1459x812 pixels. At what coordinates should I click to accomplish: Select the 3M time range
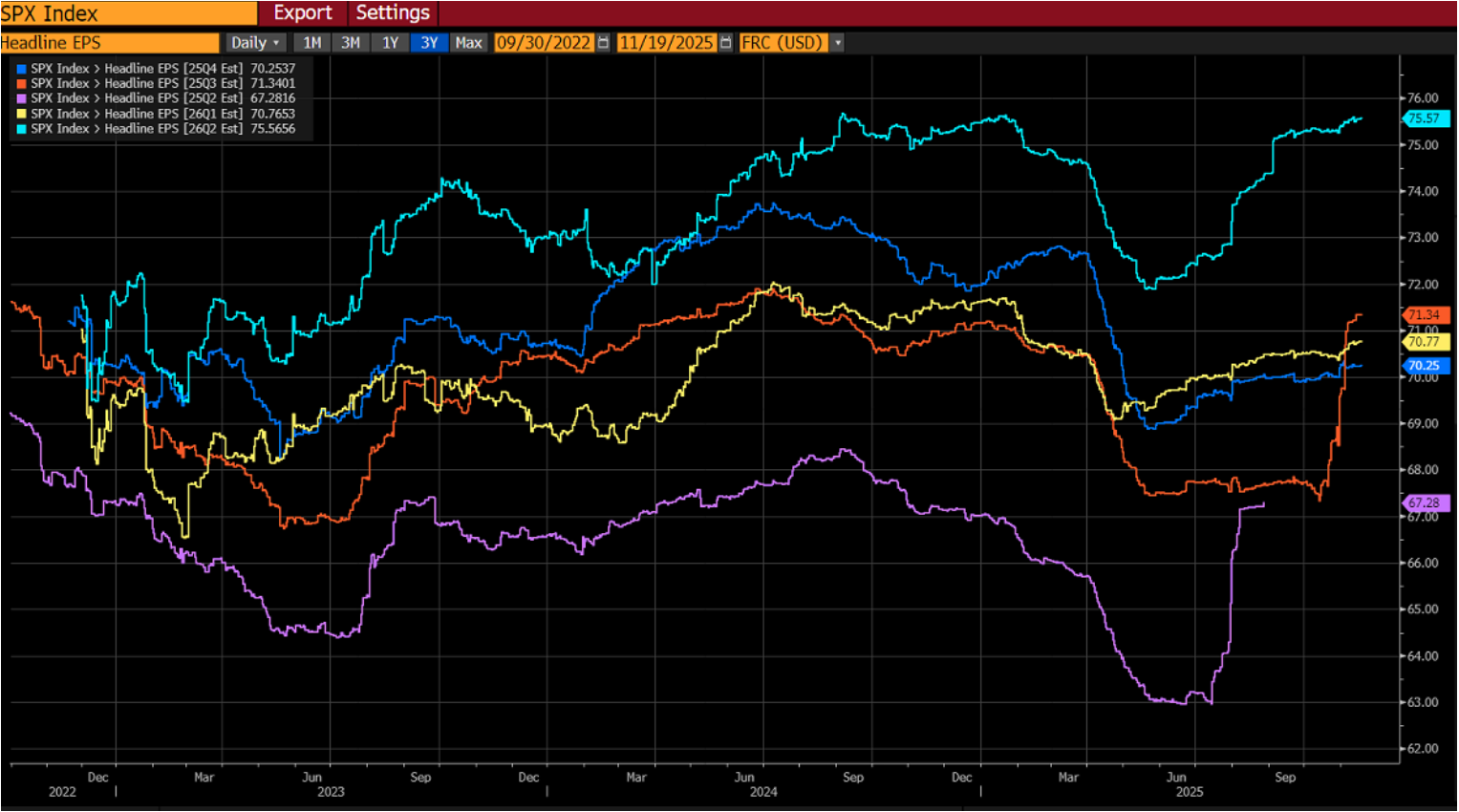pyautogui.click(x=351, y=43)
